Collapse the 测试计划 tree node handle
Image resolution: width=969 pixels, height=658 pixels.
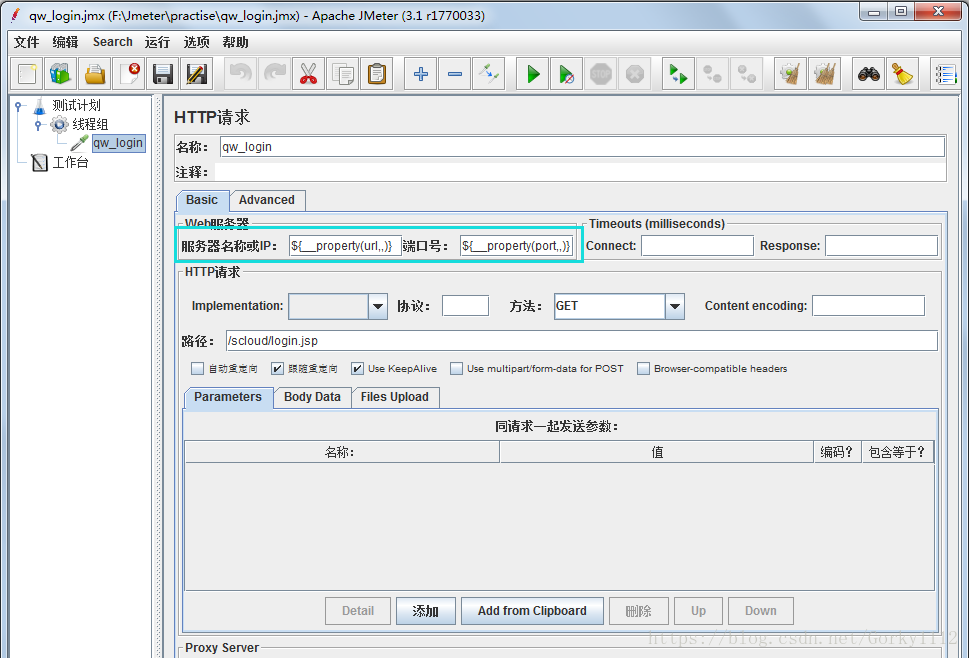click(x=19, y=106)
